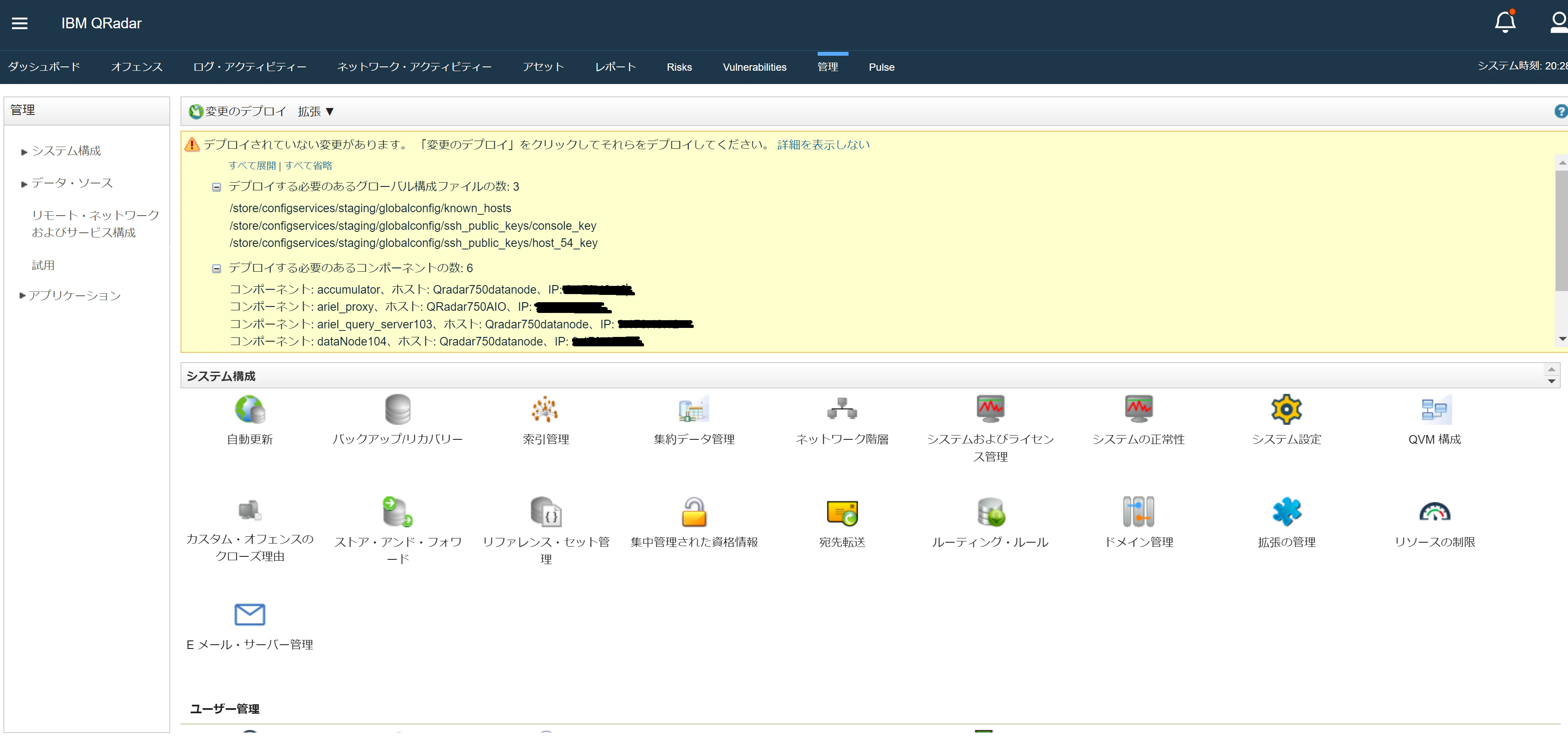Image resolution: width=1568 pixels, height=736 pixels.
Task: Click 詳細を表示しない link
Action: coord(823,145)
